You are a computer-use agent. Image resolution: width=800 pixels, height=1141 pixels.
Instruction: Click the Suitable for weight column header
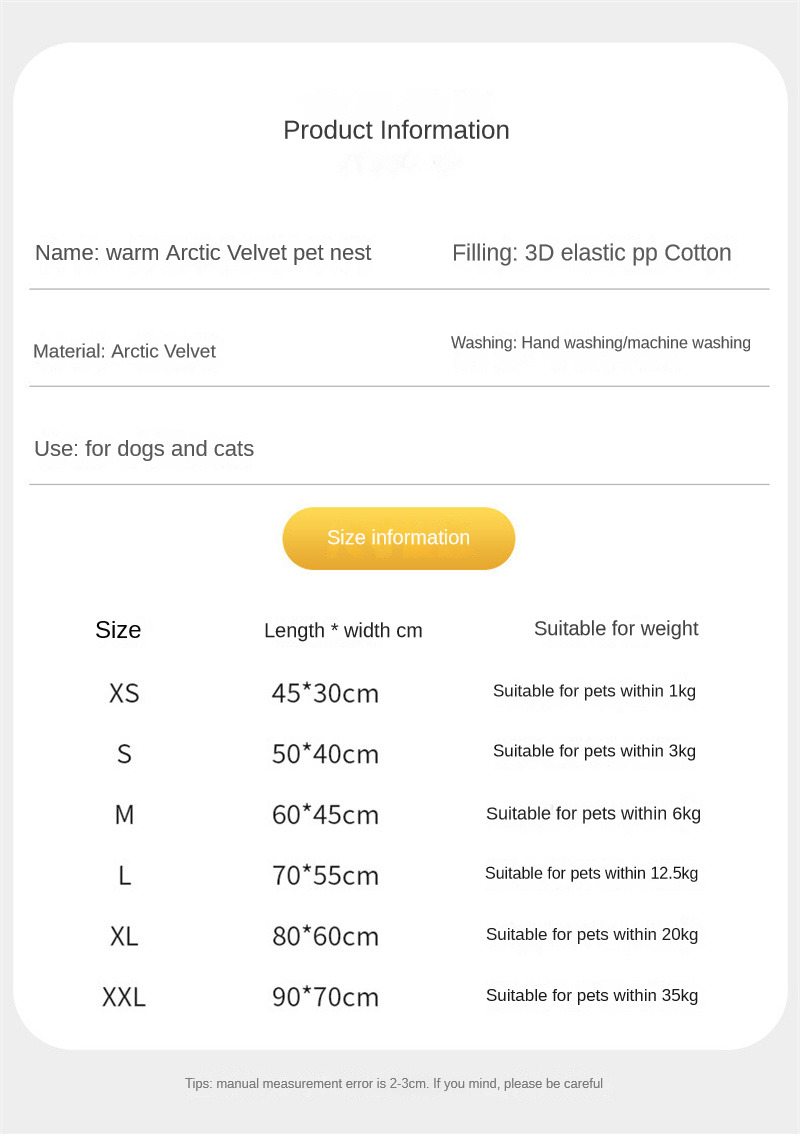[x=616, y=629]
